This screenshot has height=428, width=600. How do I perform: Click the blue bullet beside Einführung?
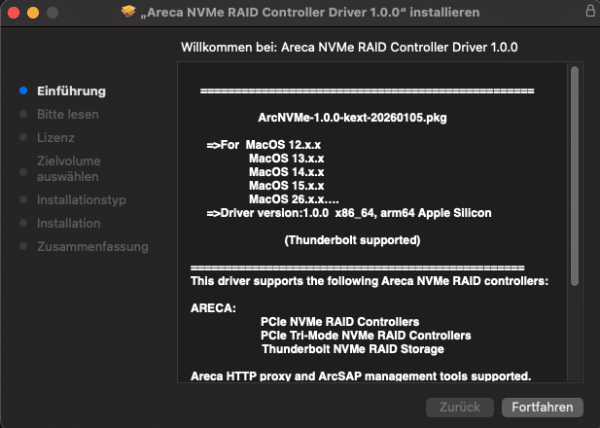tap(23, 91)
